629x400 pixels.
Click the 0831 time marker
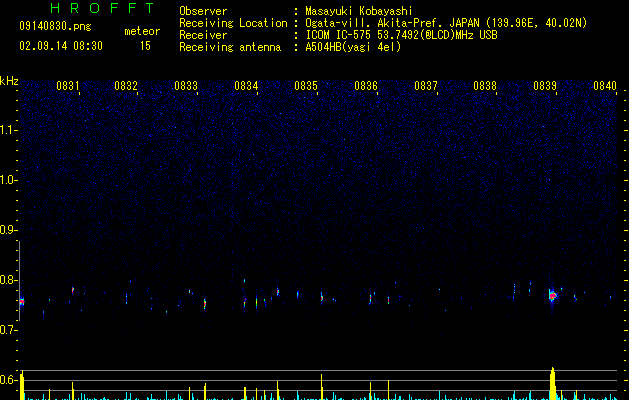67,86
